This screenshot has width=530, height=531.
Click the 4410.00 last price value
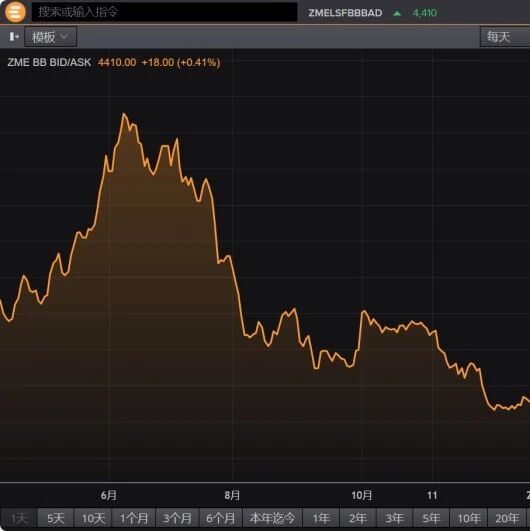pyautogui.click(x=117, y=62)
